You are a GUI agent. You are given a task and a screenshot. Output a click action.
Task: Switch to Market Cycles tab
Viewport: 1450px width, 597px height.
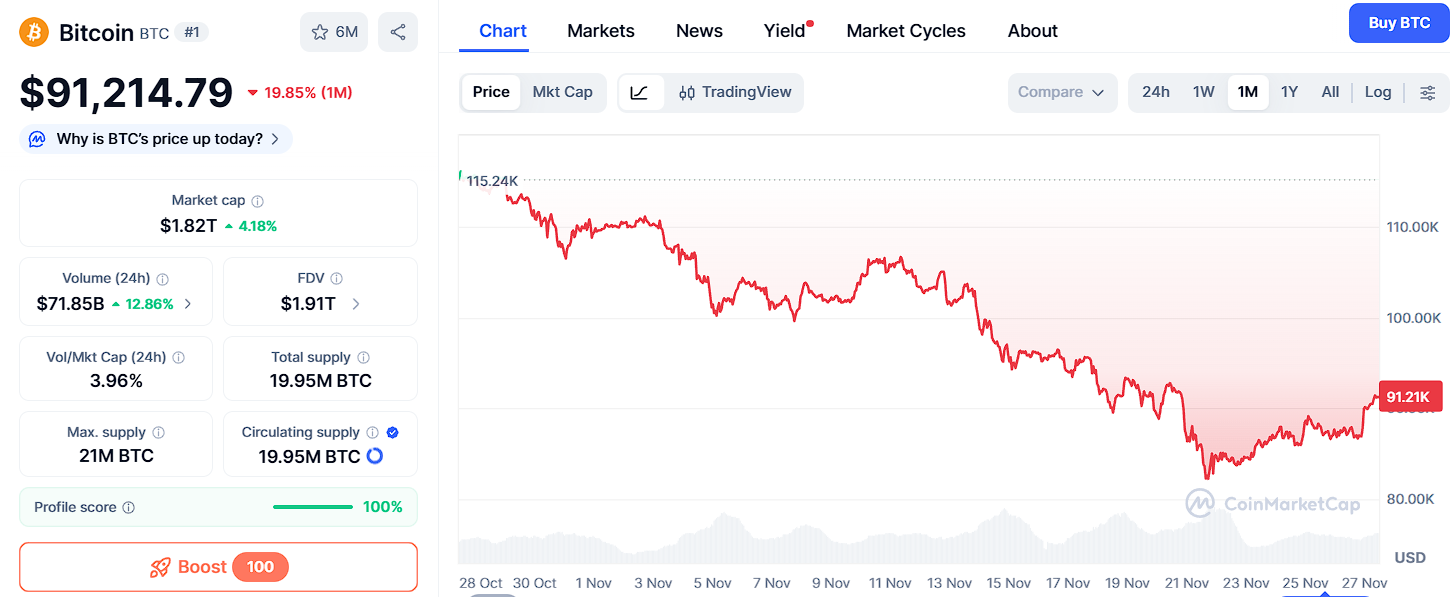click(905, 31)
